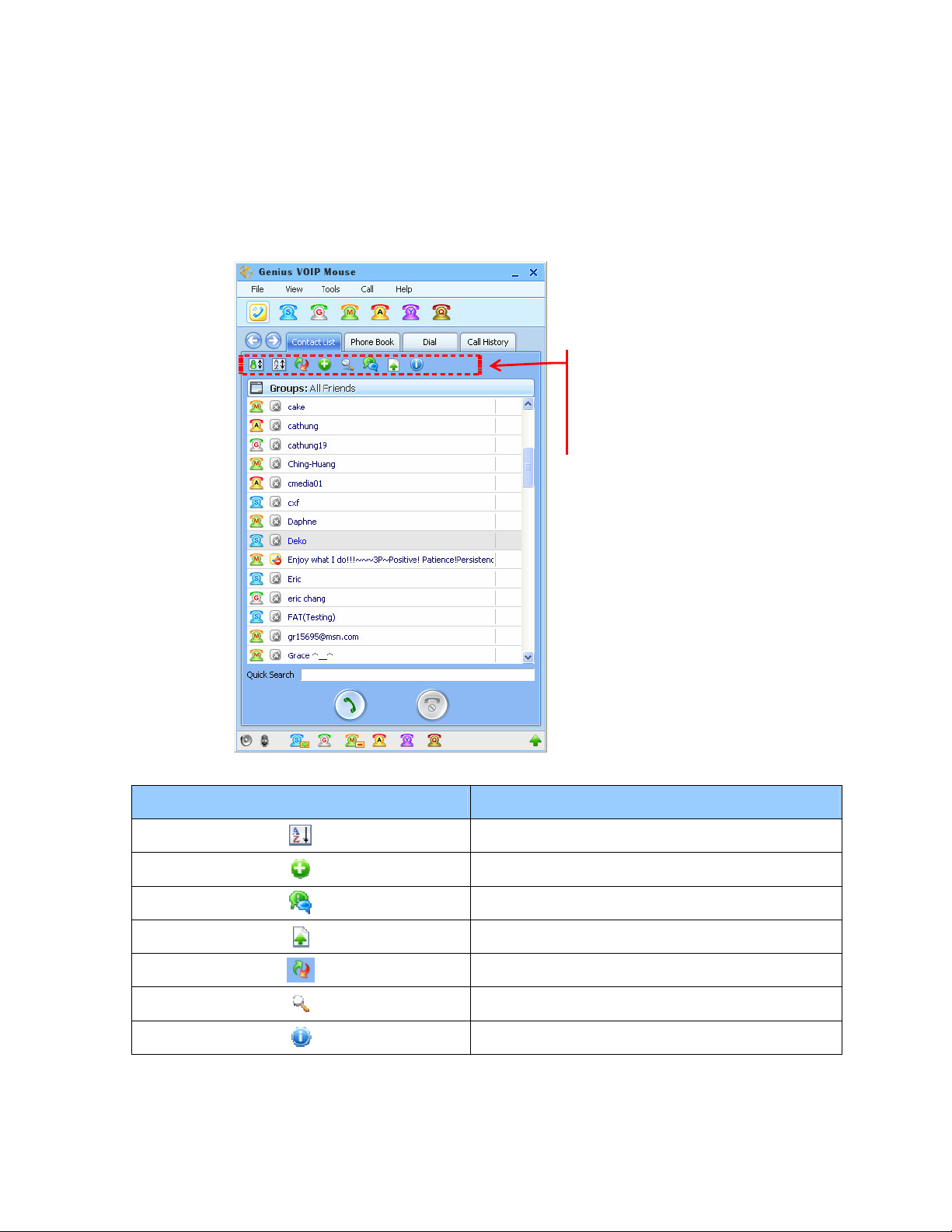
Task: Click the Yahoo status icon in bottom bar
Action: tap(406, 741)
